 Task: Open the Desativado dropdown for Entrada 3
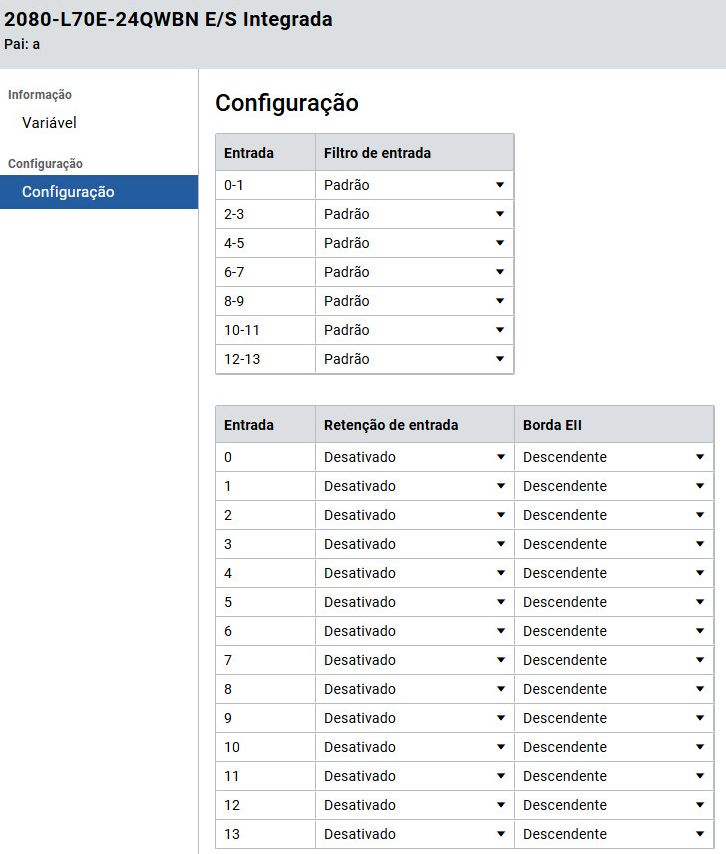tap(414, 544)
